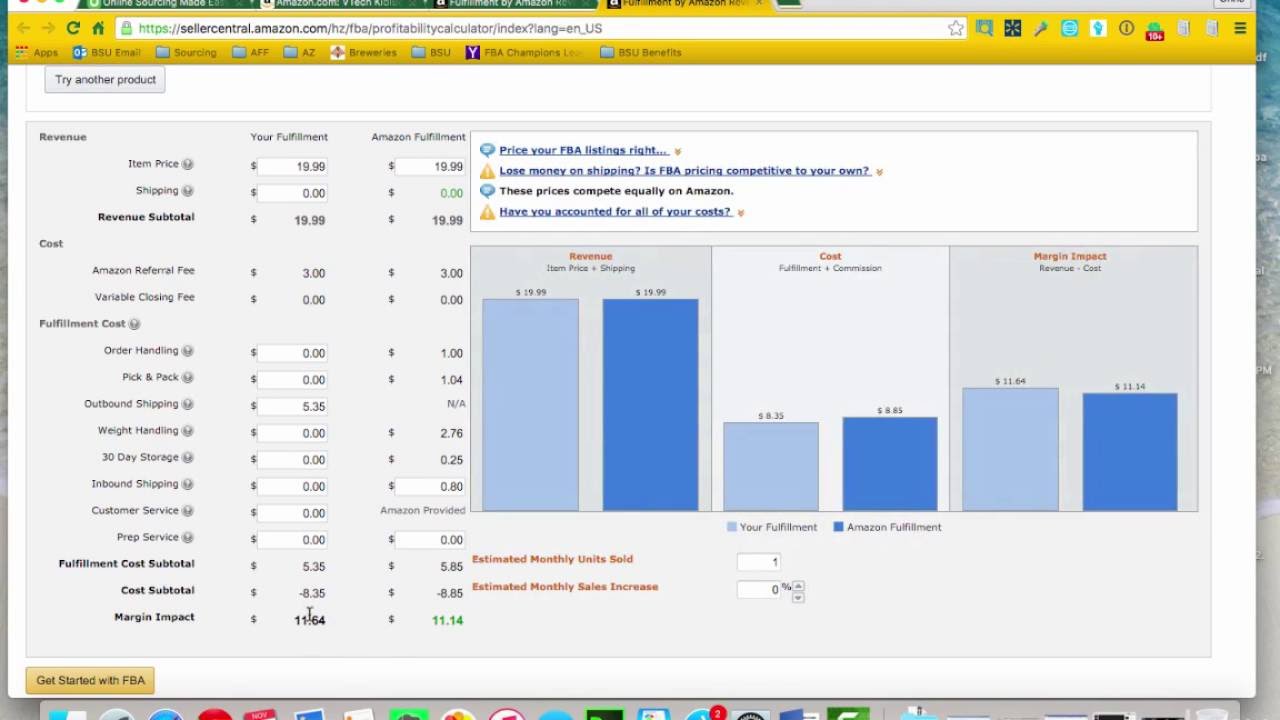This screenshot has height=720, width=1280.
Task: Expand the Price your FBA listings right tip
Action: (x=678, y=151)
